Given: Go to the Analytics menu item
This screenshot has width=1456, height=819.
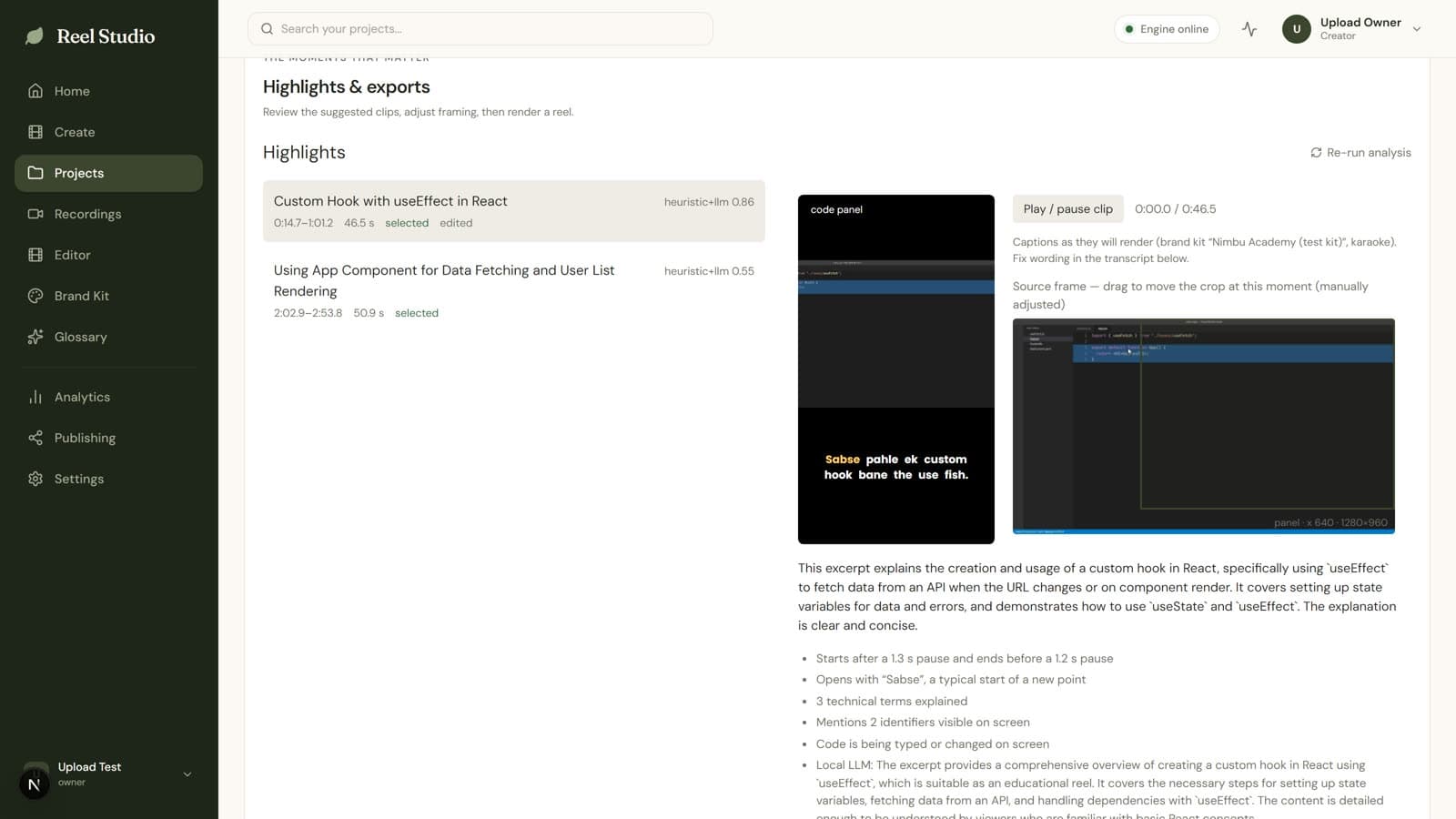Looking at the screenshot, I should pos(108,397).
